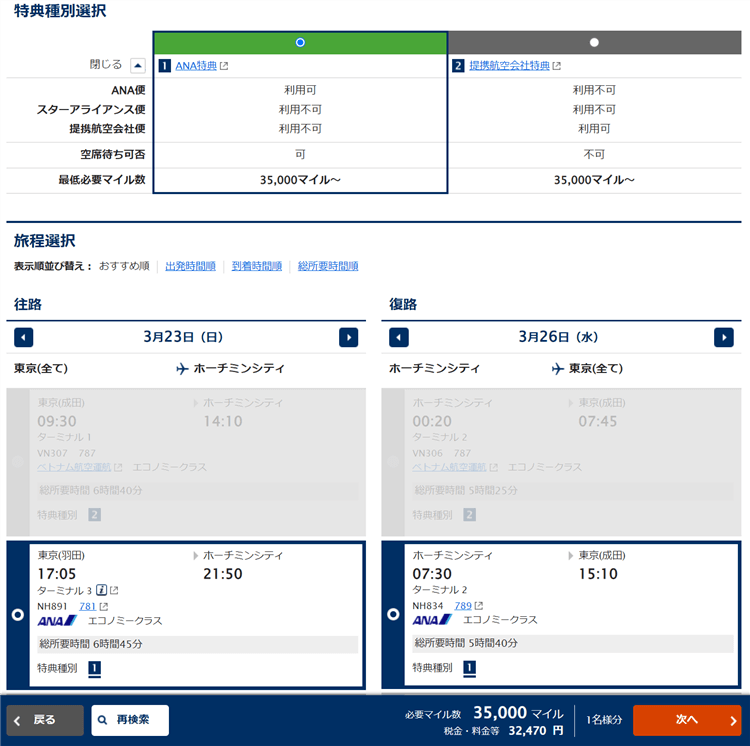
Task: Go to previous outbound date before 3月23日
Action: coord(24,337)
